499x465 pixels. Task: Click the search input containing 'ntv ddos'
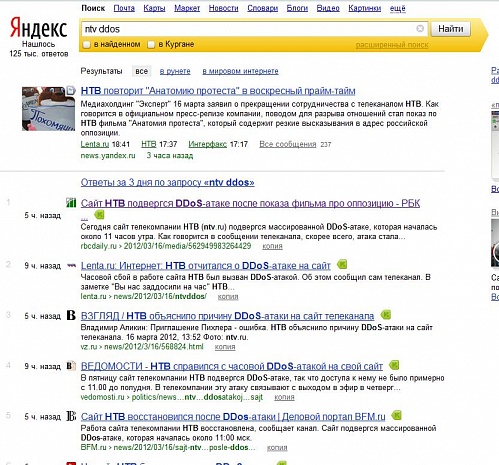248,29
